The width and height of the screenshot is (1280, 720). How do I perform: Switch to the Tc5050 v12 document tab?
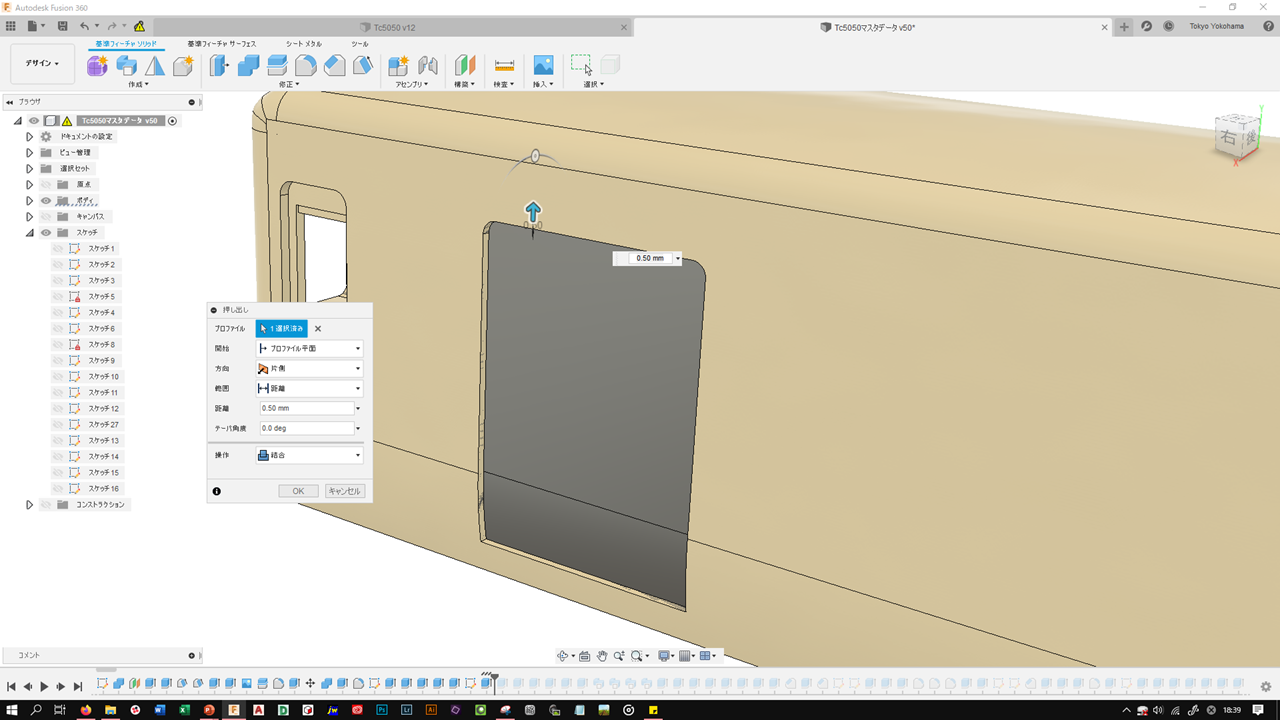click(x=394, y=27)
